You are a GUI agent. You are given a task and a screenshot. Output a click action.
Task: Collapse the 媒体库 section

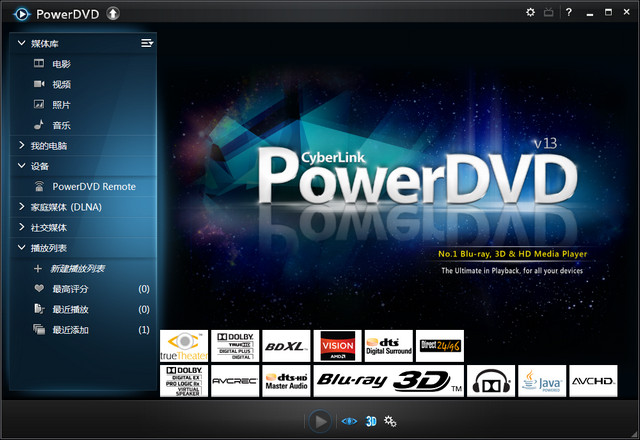click(21, 43)
